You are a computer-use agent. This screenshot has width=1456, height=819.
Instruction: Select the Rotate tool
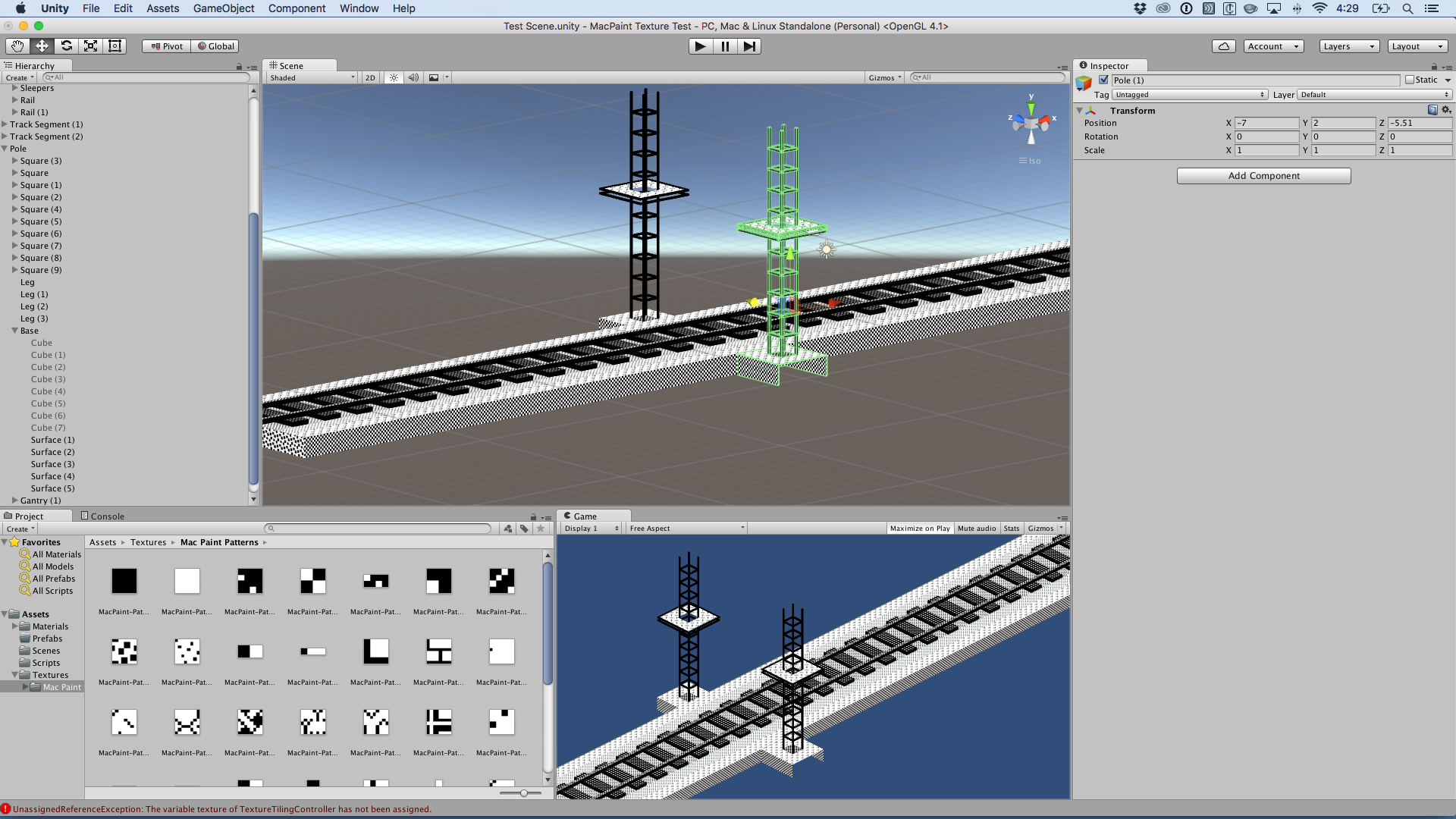coord(66,46)
